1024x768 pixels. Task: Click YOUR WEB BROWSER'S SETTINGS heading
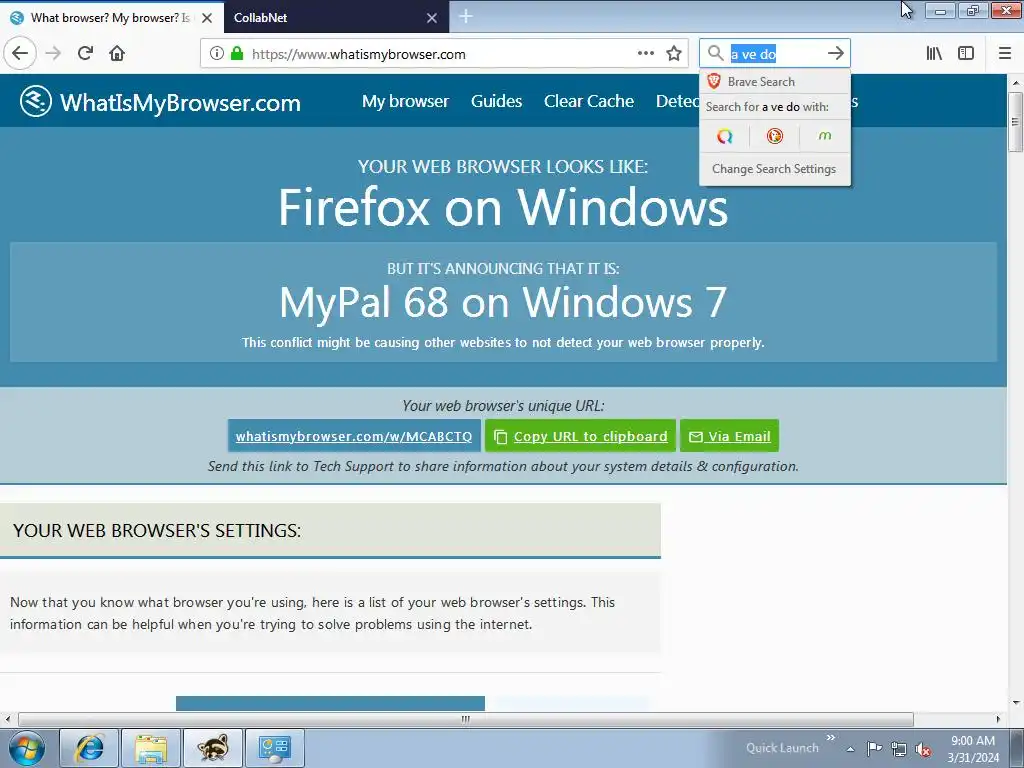(157, 530)
